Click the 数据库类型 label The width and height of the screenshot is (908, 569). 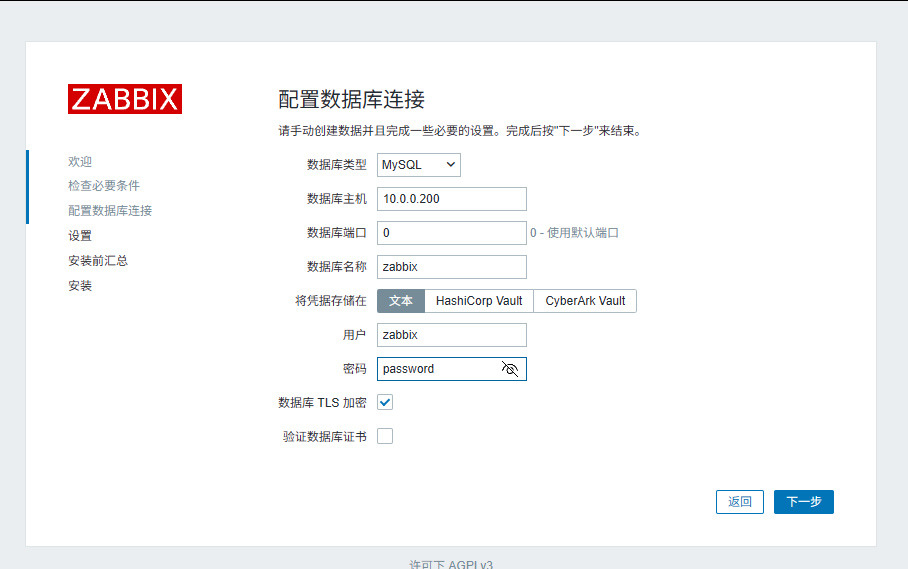point(336,165)
